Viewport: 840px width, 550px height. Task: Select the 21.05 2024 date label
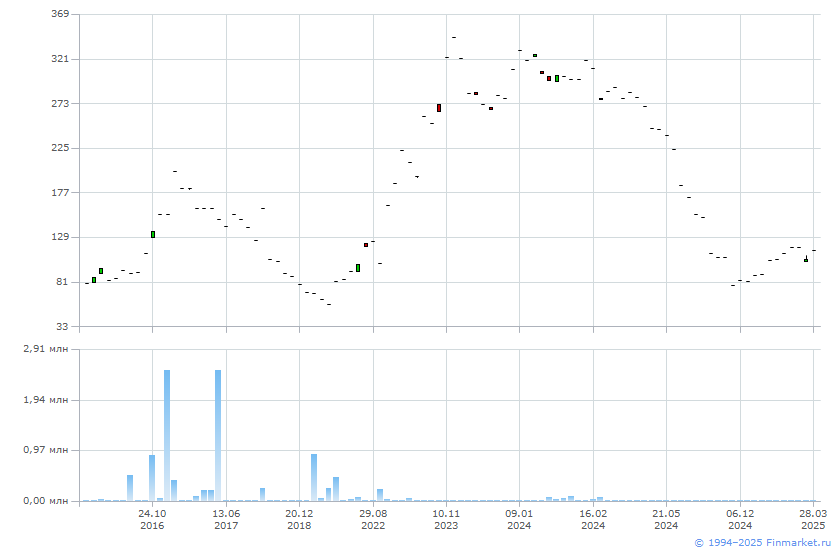pyautogui.click(x=666, y=519)
